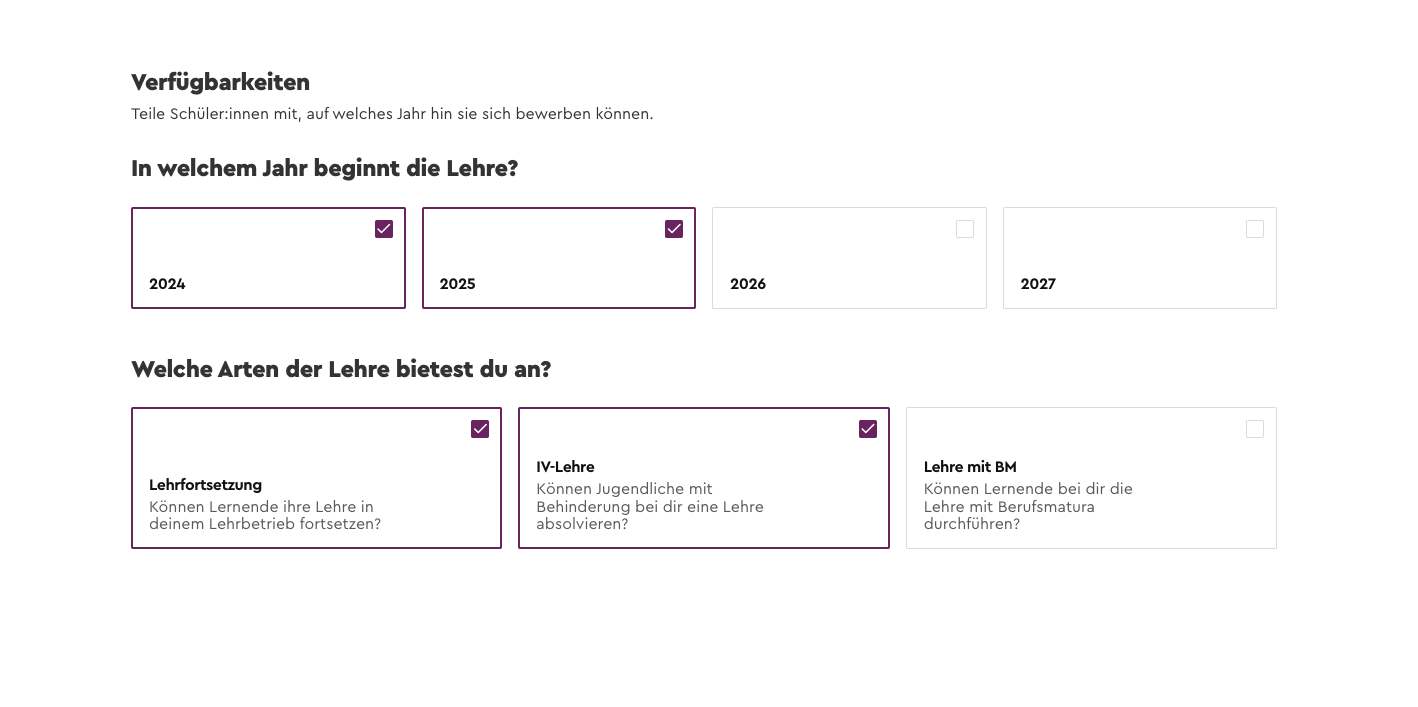Click the 2024 label text
The image size is (1418, 707).
point(167,284)
